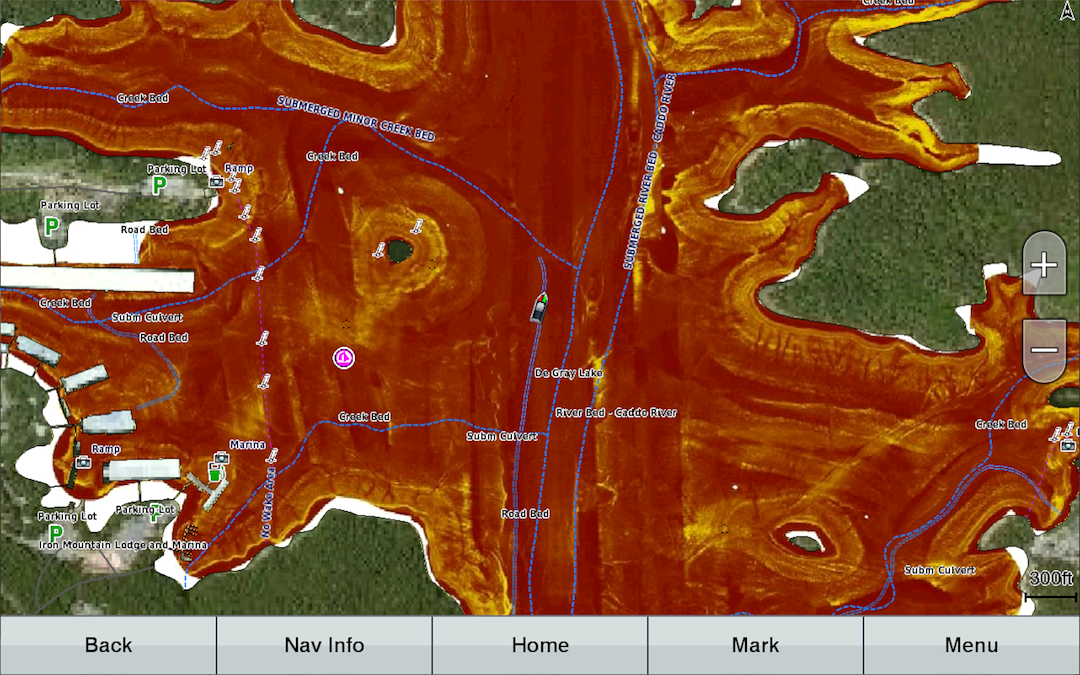Tap the camera icon above the Marina fuel pump
Viewport: 1080px width, 675px height.
point(220,457)
